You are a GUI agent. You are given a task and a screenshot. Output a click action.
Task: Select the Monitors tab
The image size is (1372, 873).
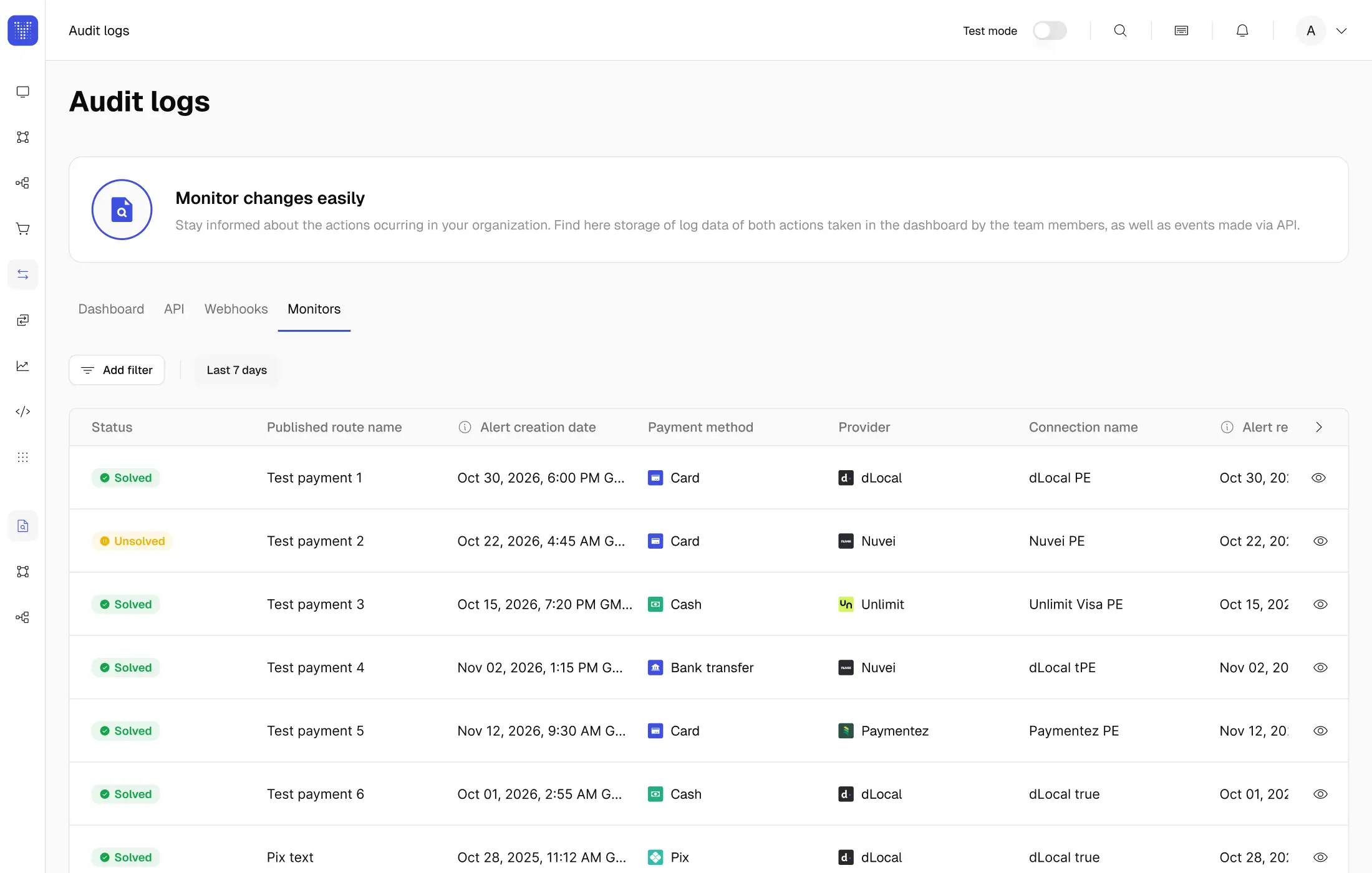(x=314, y=309)
